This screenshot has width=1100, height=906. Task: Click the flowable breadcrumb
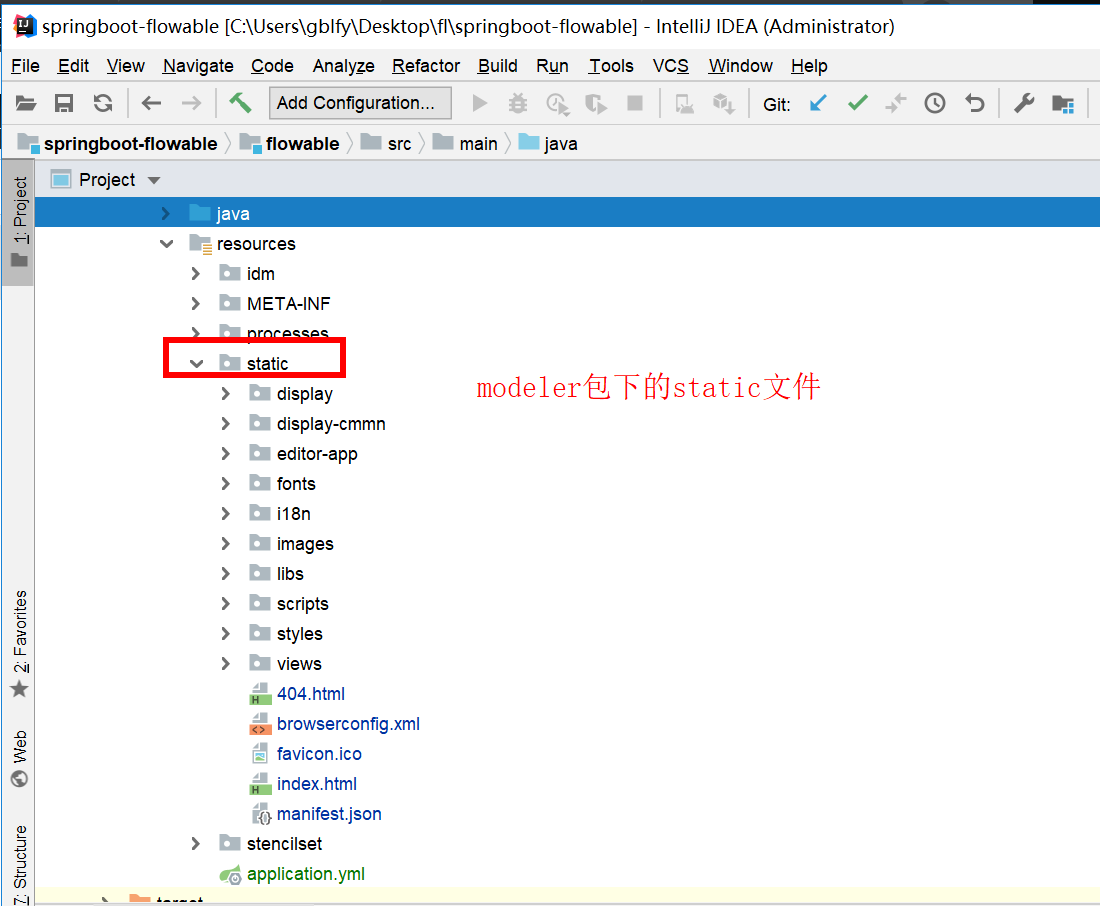coord(302,144)
